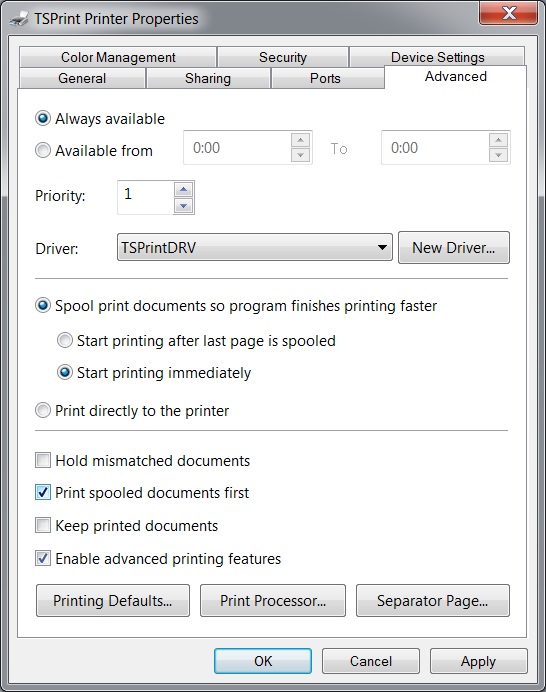The image size is (546, 692).
Task: Increase the To end time
Action: coord(498,140)
